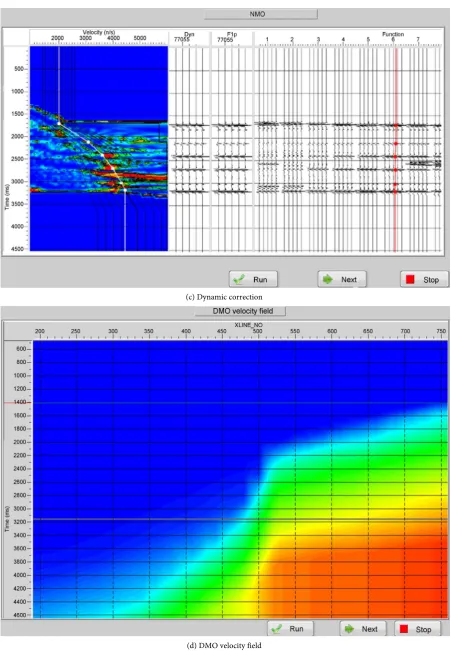Screen dimensions: 451x651
Task: Click velocity tick 2000 on the semblance axis
Action: click(x=57, y=38)
